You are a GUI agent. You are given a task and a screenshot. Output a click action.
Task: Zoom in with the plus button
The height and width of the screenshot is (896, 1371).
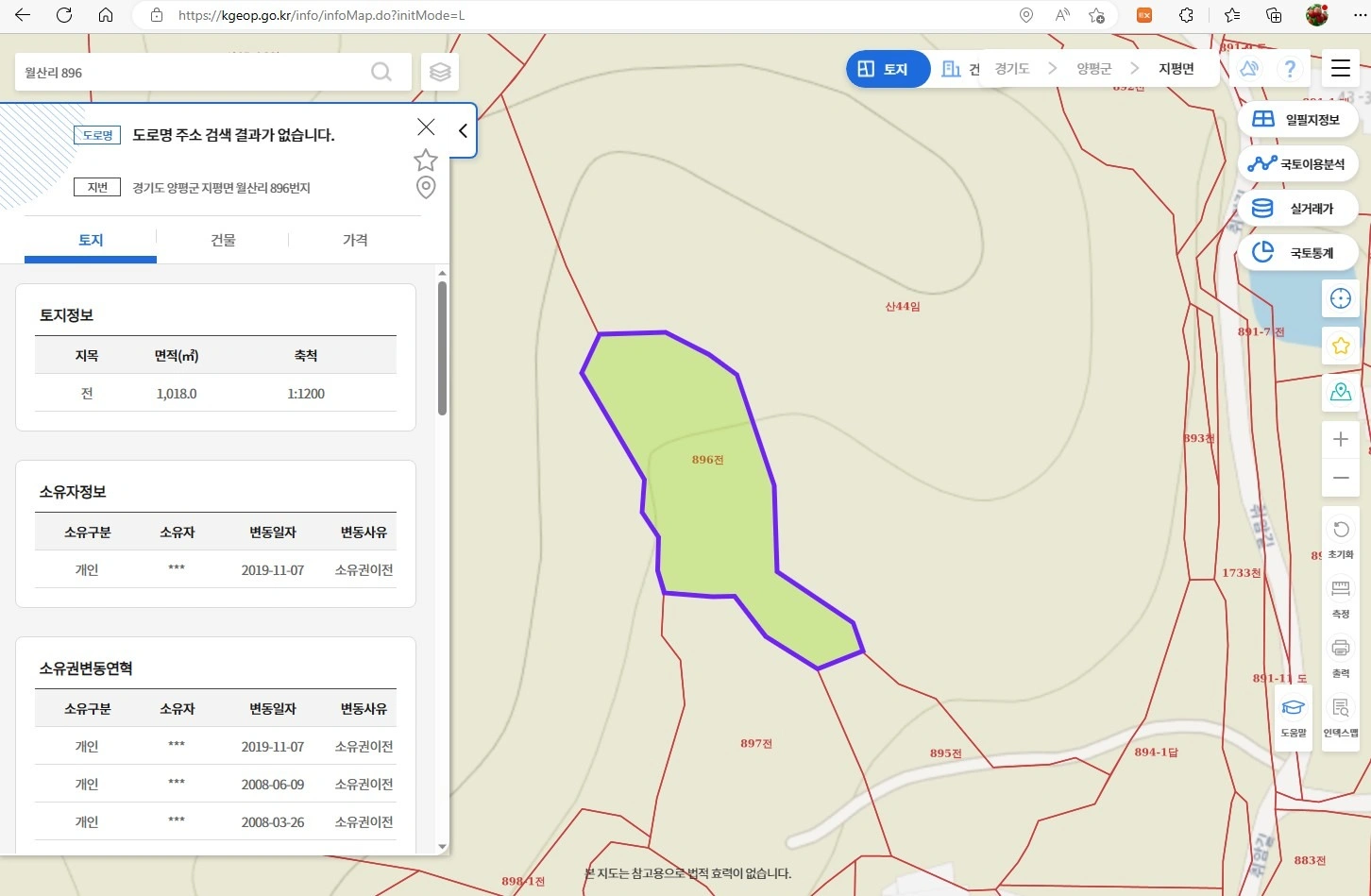point(1341,439)
